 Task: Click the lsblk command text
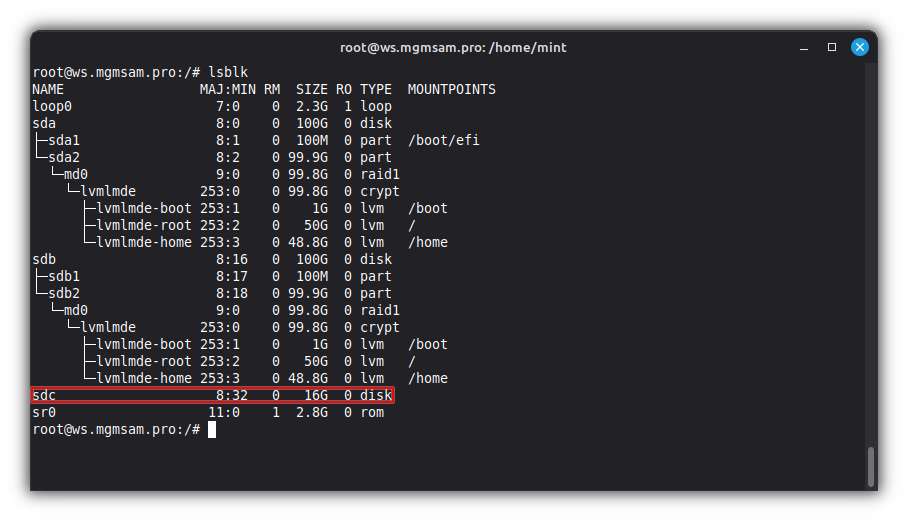pyautogui.click(x=228, y=72)
